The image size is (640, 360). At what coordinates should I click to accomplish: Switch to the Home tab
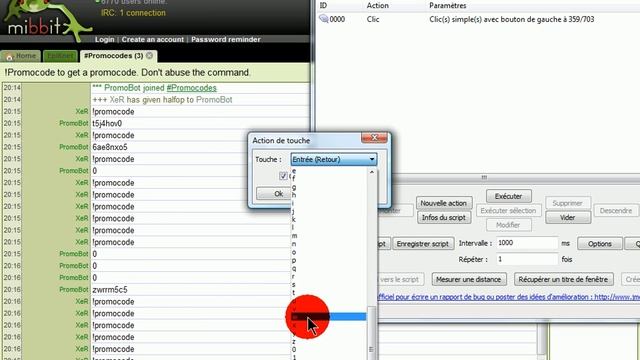(21, 56)
